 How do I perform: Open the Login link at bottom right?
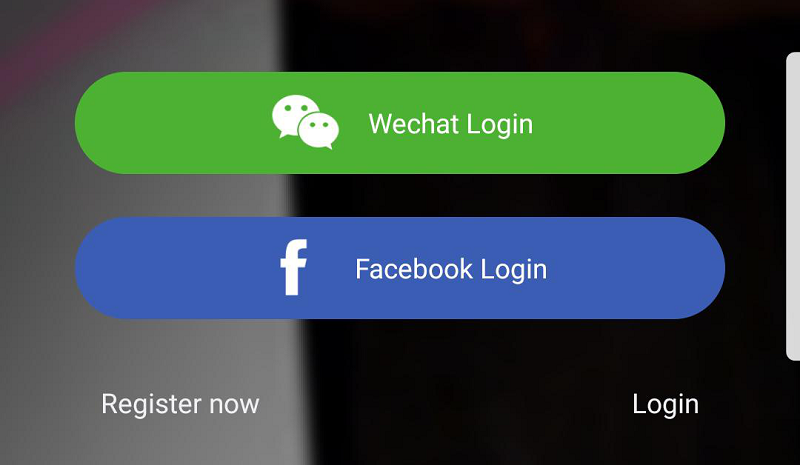[665, 405]
